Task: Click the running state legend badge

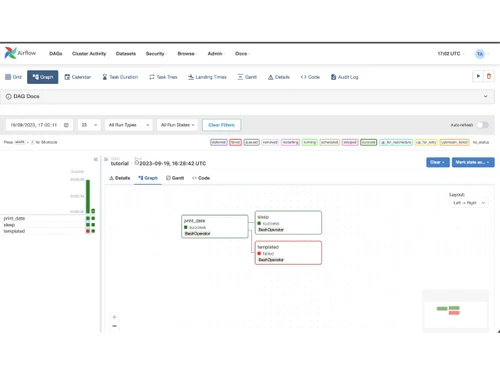Action: coord(310,142)
